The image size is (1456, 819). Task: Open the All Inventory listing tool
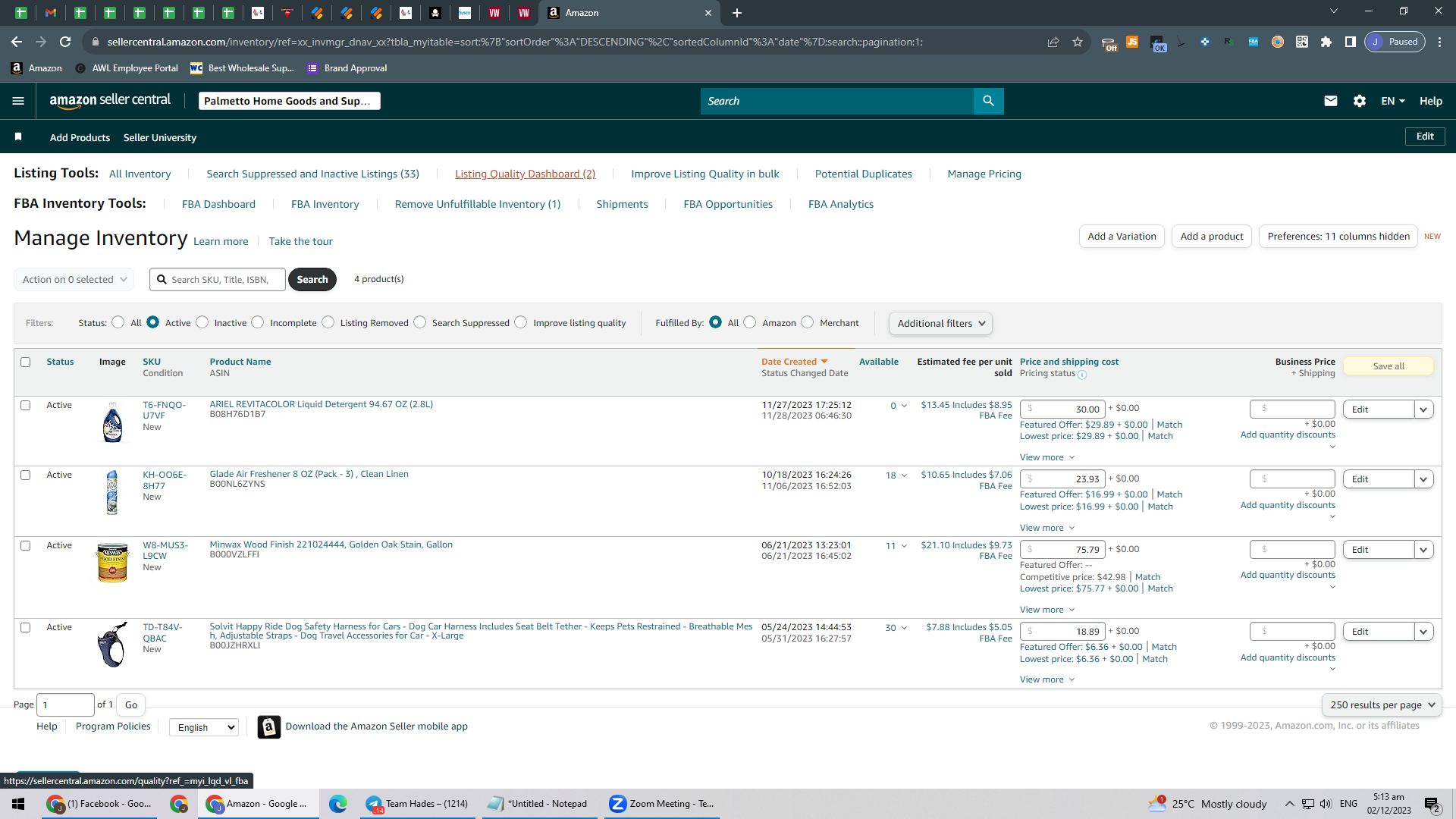140,174
